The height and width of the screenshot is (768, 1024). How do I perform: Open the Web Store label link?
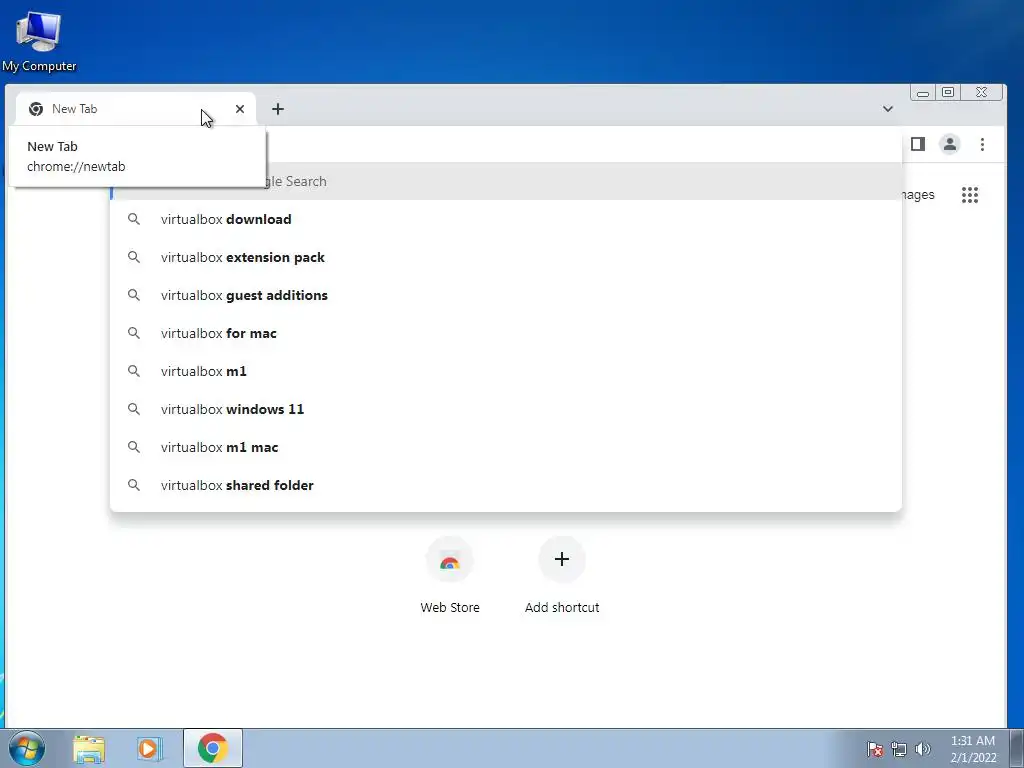coord(450,607)
